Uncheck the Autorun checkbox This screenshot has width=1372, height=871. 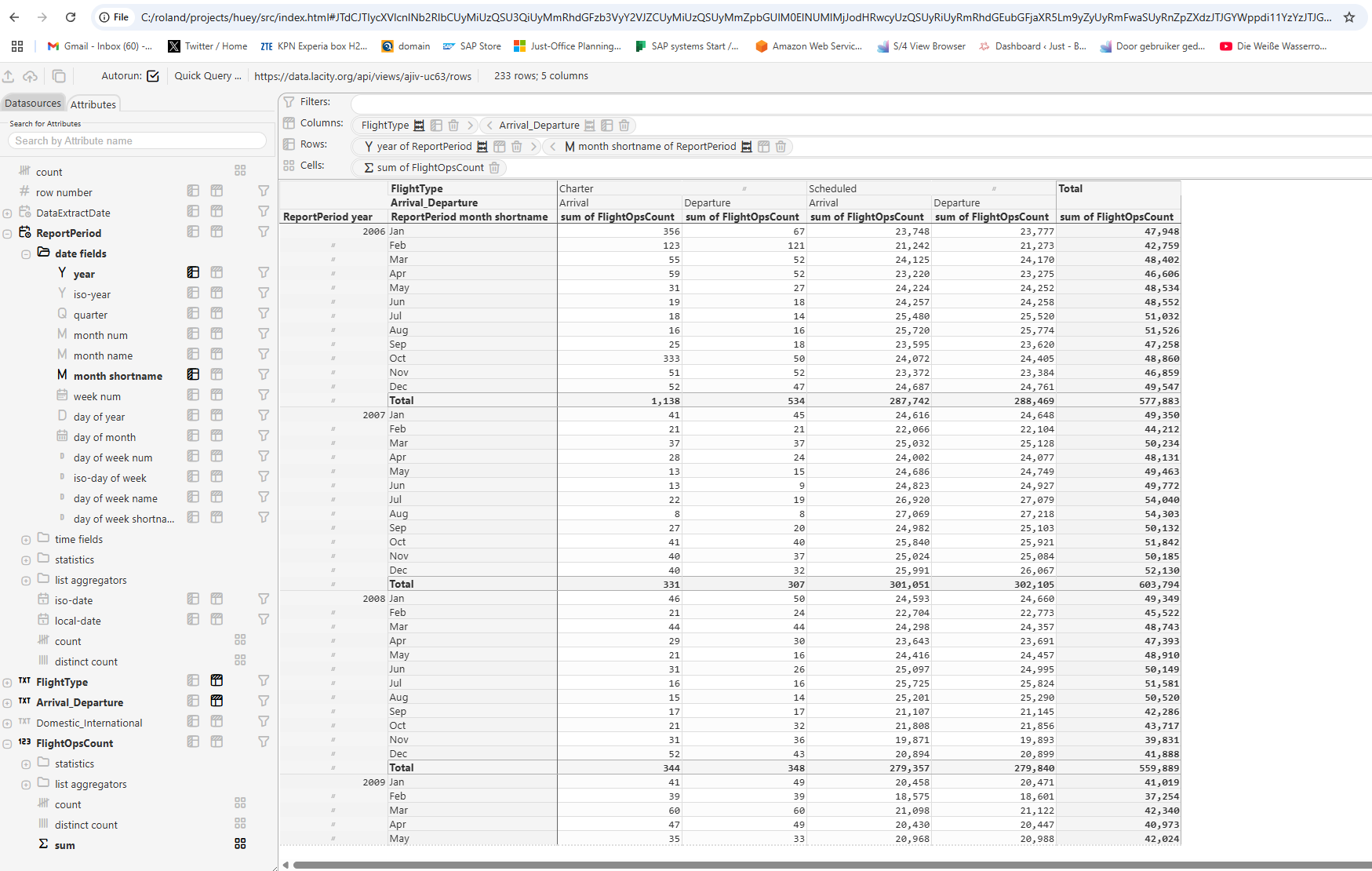tap(153, 76)
